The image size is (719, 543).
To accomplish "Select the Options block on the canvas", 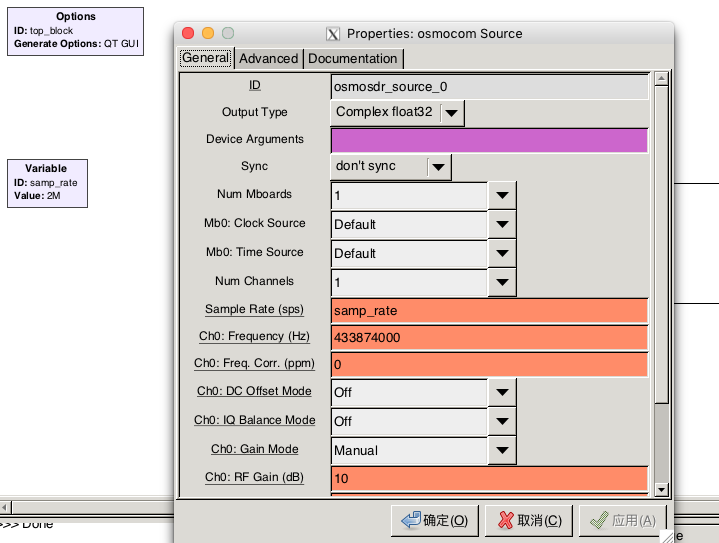I will coord(76,31).
